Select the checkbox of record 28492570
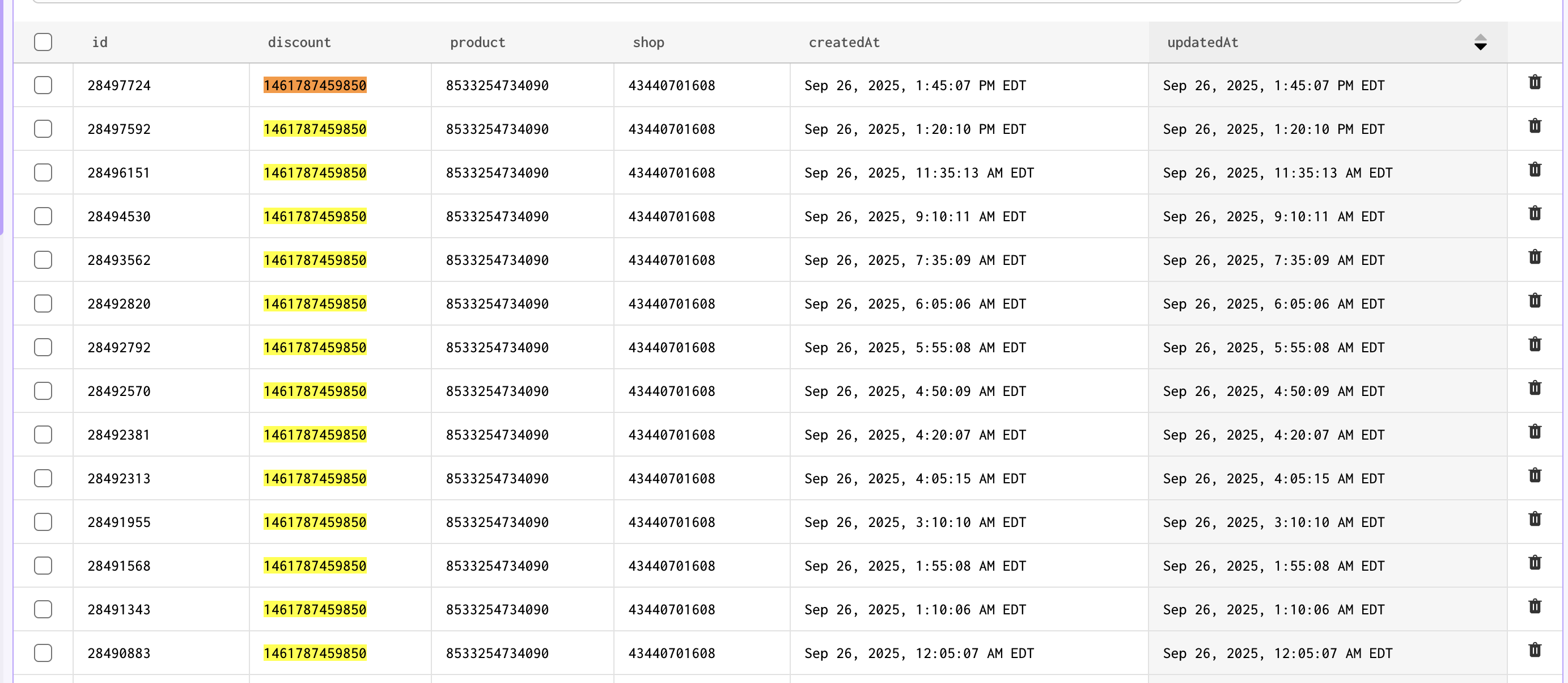The width and height of the screenshot is (1568, 683). (x=43, y=391)
